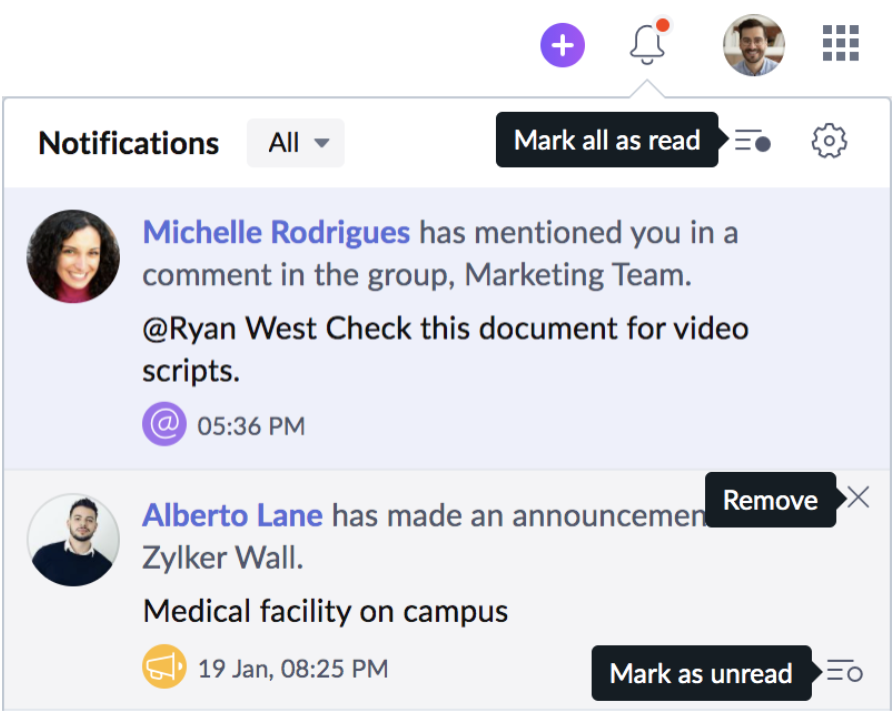This screenshot has width=896, height=712.
Task: Open Michelle Rodrigues's profile link
Action: pyautogui.click(x=276, y=231)
